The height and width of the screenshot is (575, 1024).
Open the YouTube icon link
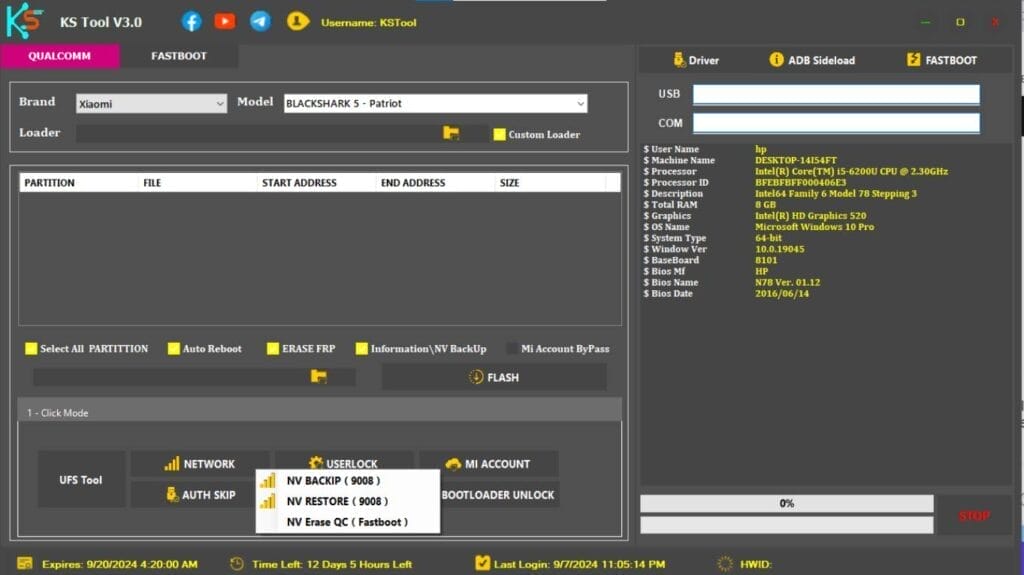[225, 22]
